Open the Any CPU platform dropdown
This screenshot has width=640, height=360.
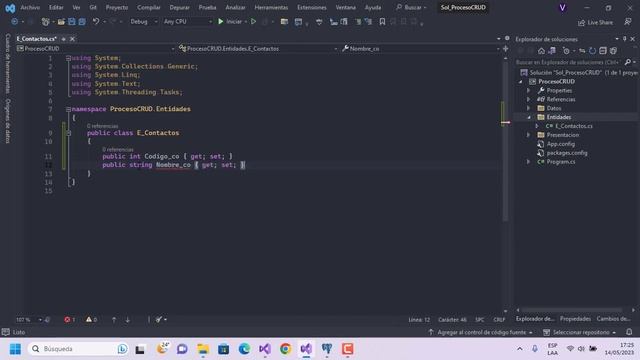click(188, 22)
